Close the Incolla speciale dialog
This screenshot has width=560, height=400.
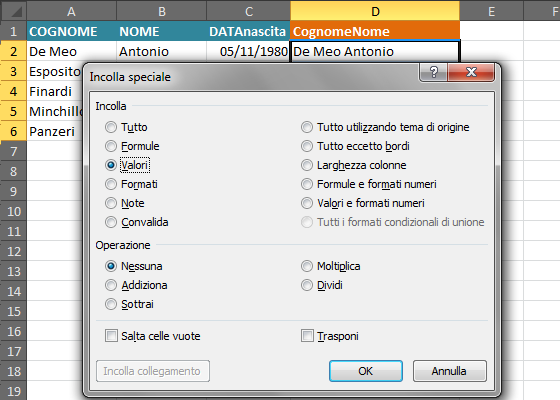[x=471, y=72]
